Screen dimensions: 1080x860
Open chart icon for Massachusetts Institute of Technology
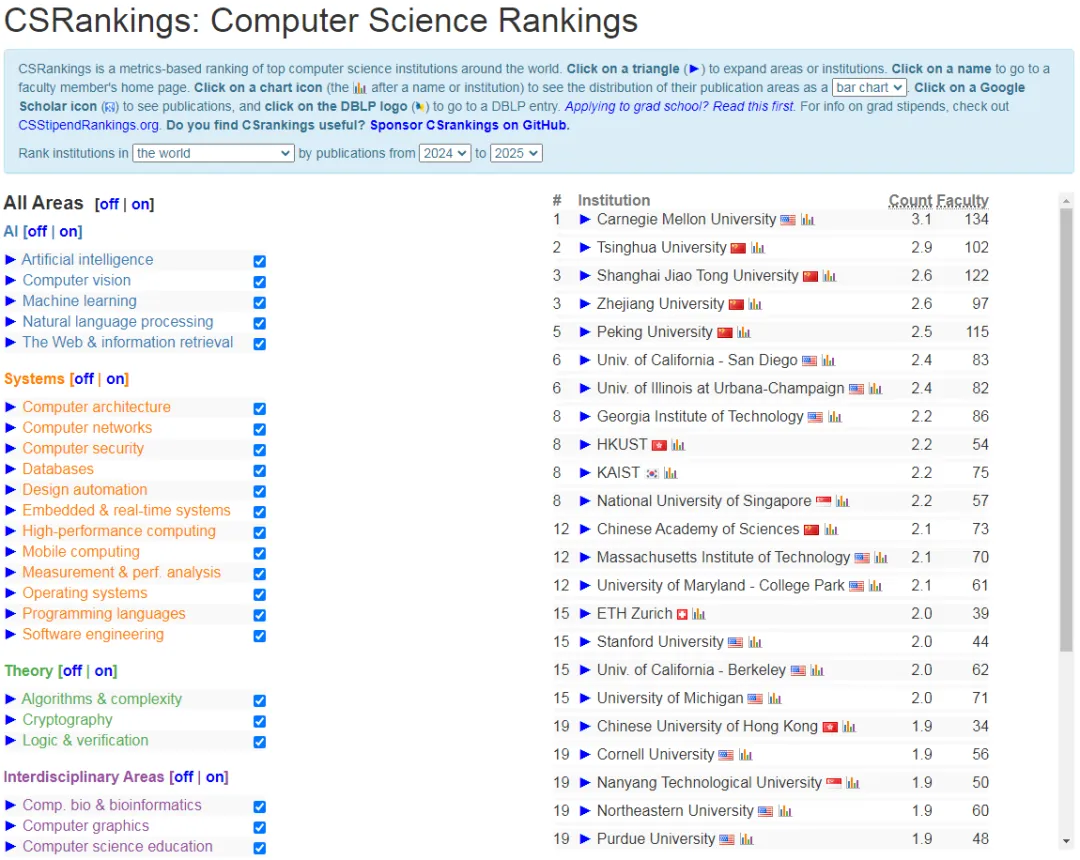pyautogui.click(x=880, y=558)
